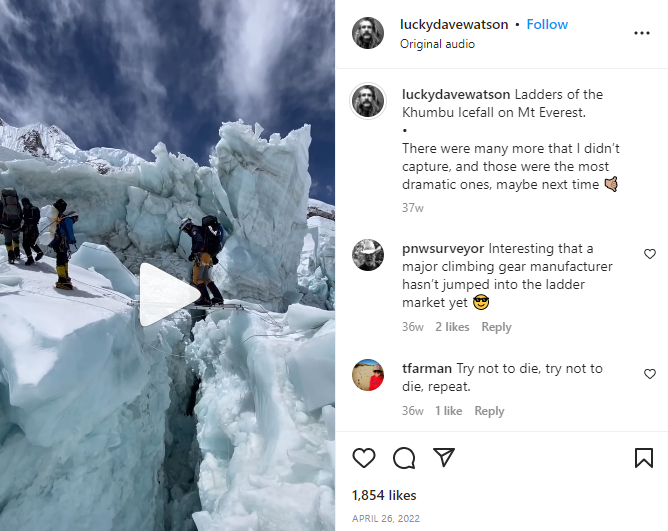The width and height of the screenshot is (668, 531).
Task: Open luckydavewatson profile picture in header
Action: (368, 33)
